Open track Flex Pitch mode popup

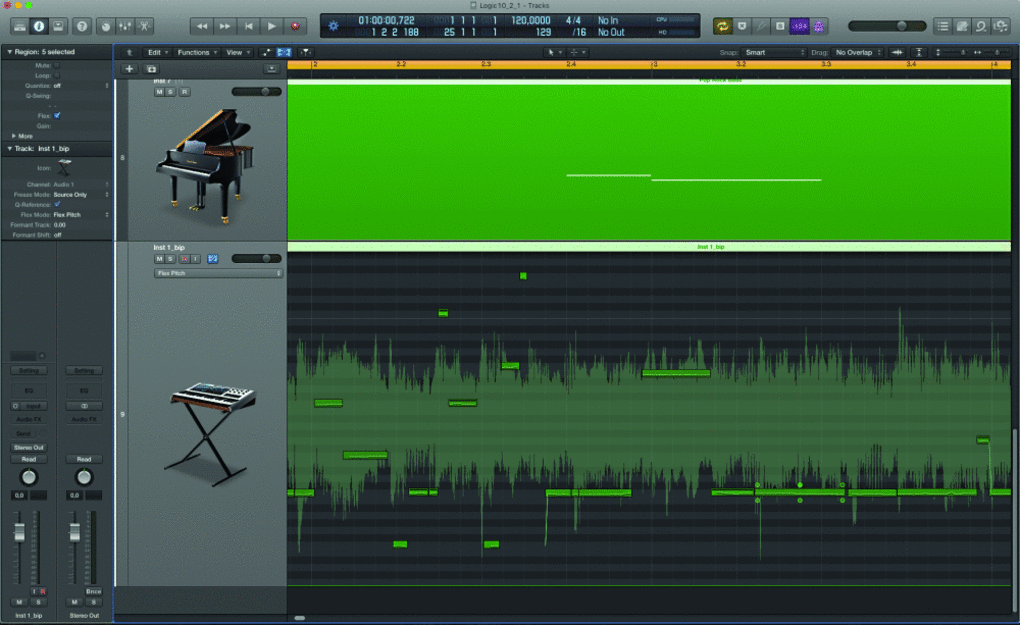pyautogui.click(x=218, y=273)
